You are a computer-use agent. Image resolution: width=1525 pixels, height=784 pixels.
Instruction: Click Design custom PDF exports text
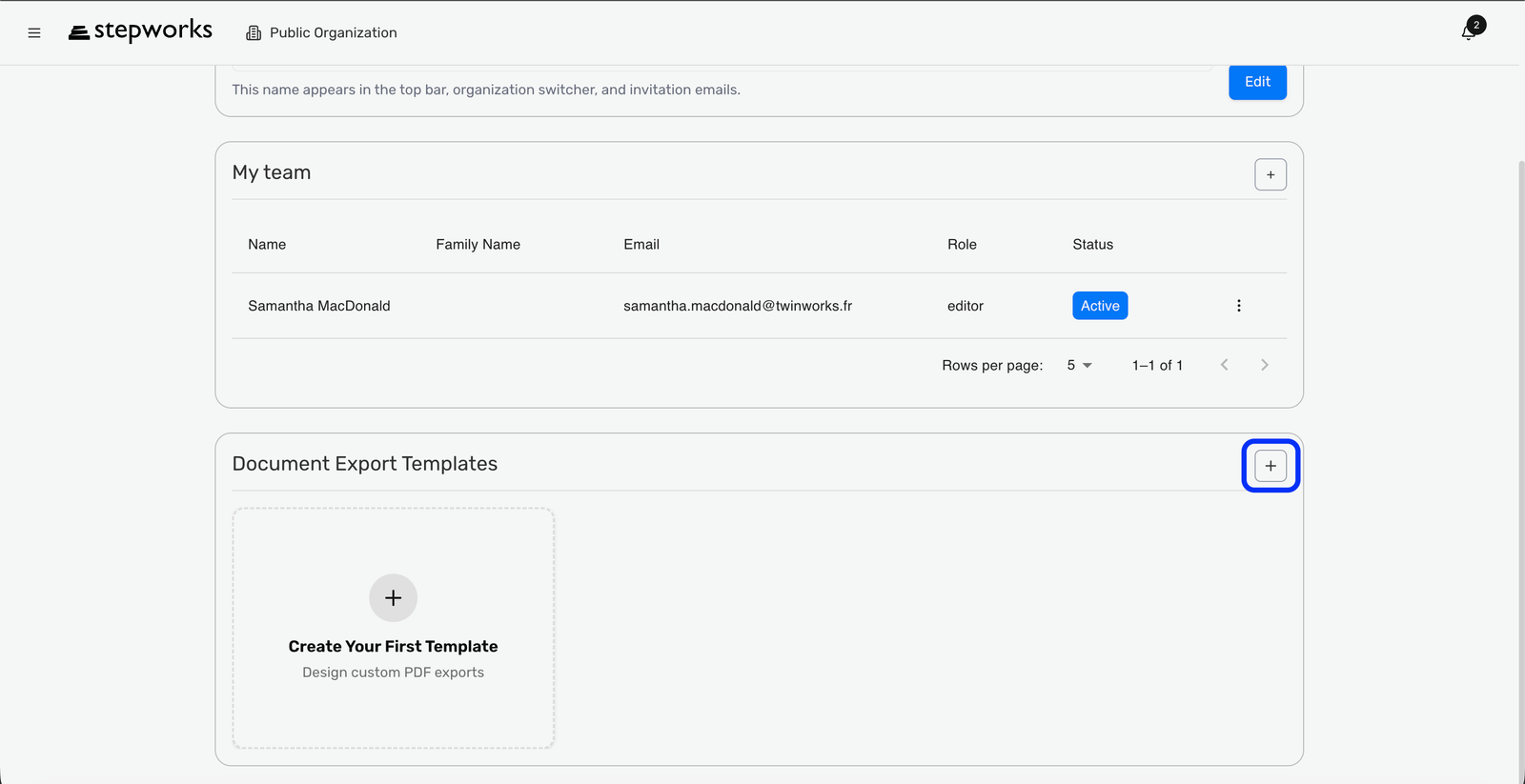click(x=394, y=673)
